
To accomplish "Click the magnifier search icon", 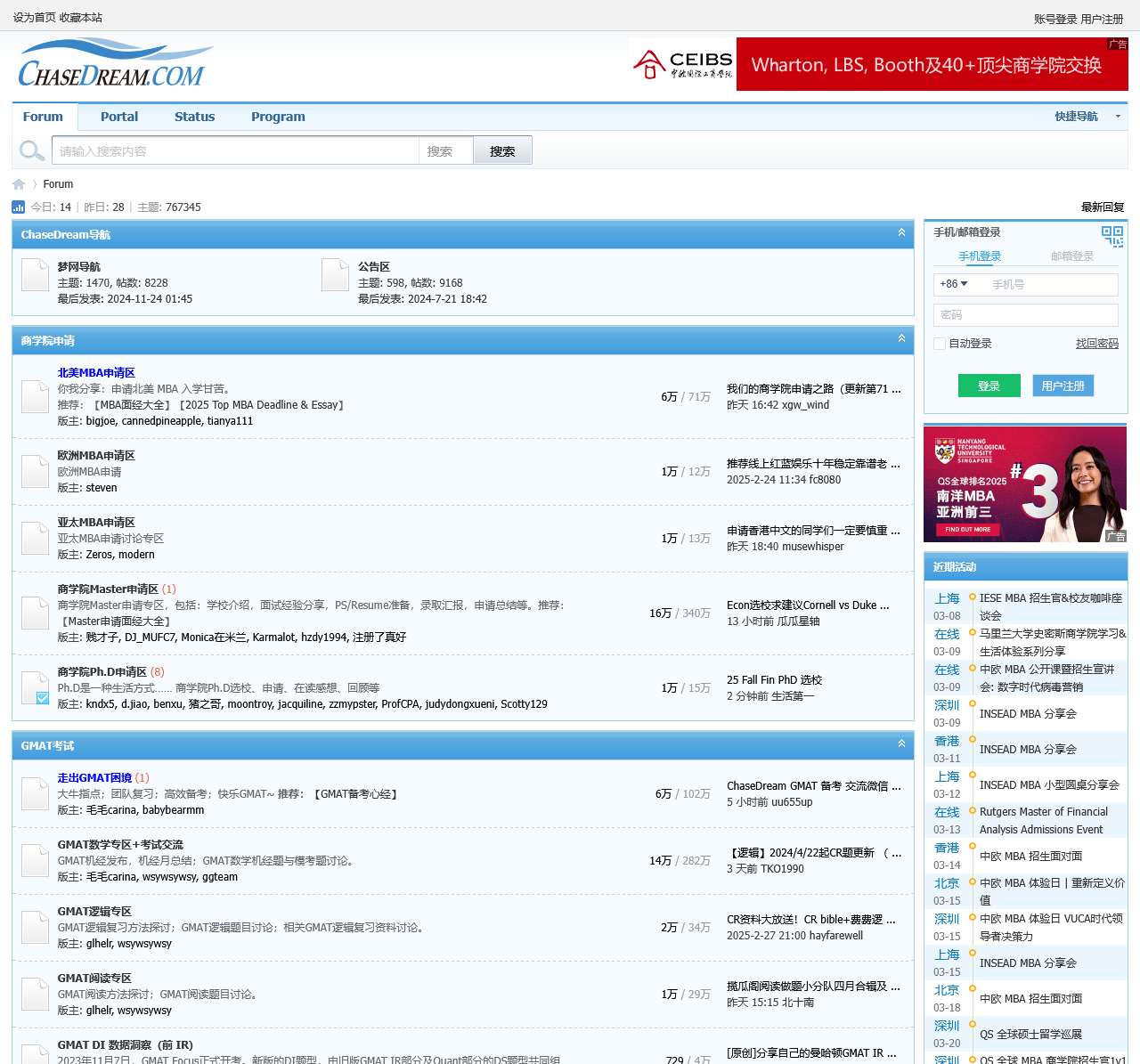I will tap(32, 150).
